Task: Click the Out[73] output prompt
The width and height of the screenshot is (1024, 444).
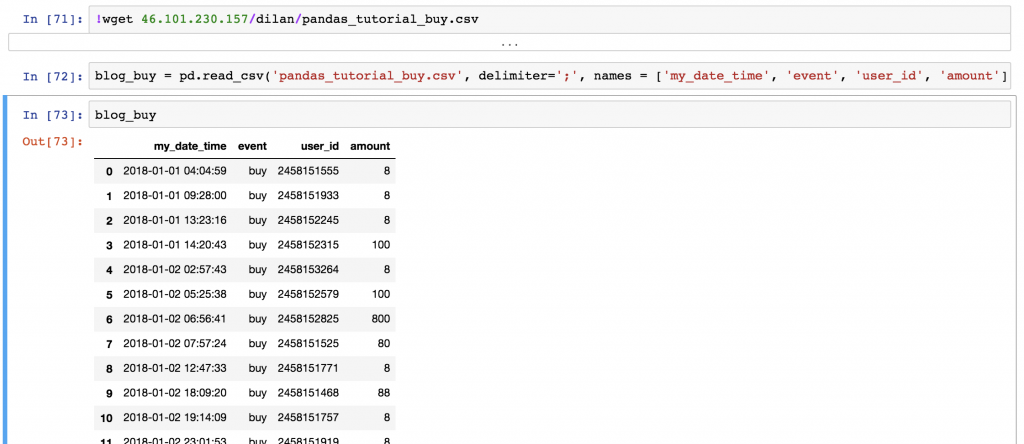Action: pos(52,142)
